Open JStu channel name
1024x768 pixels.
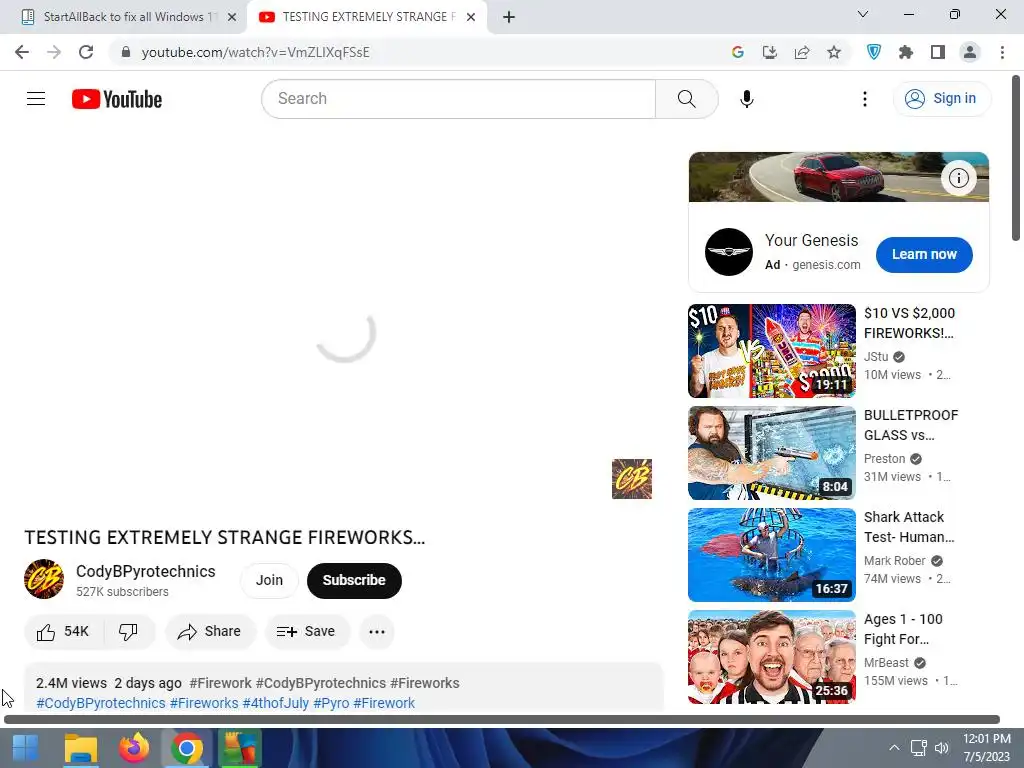point(876,357)
